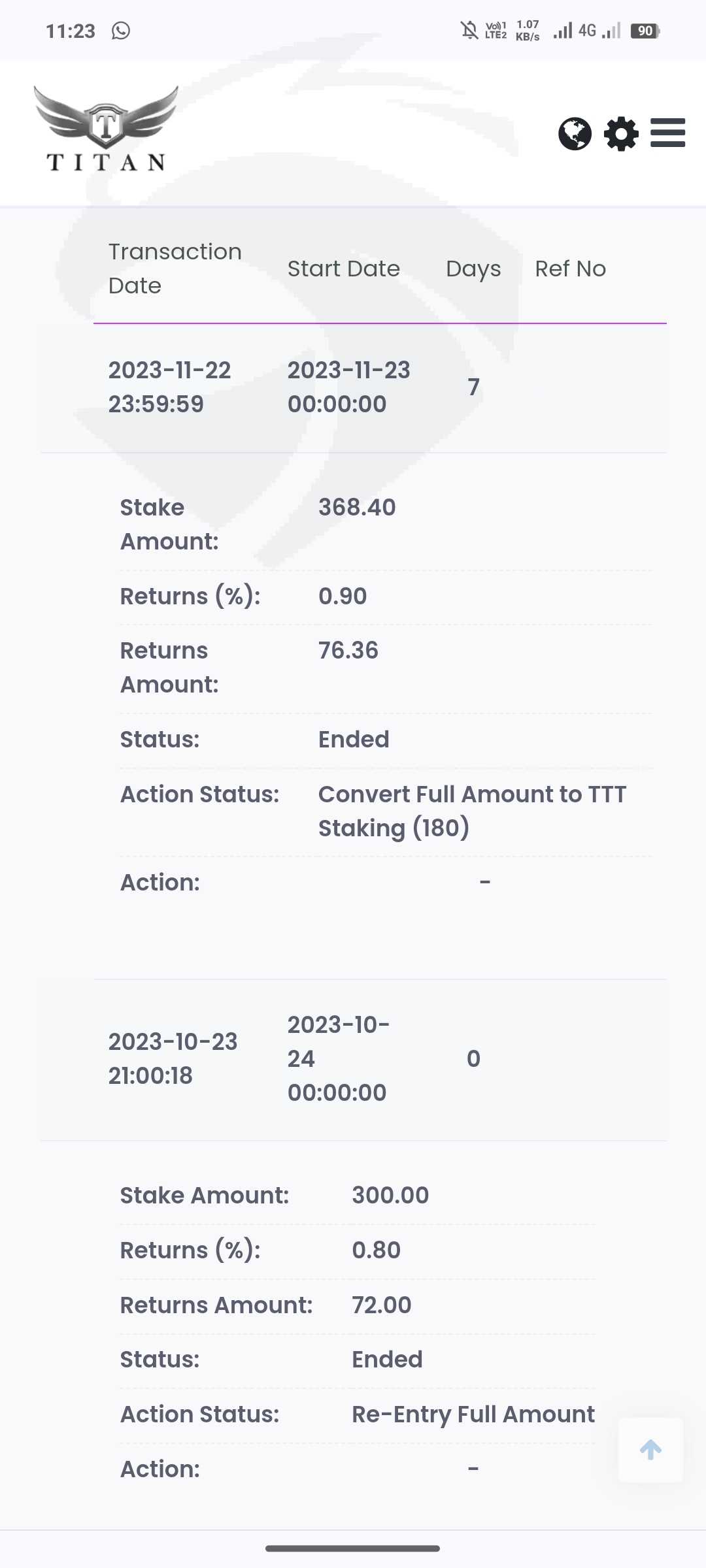Screen dimensions: 706x1568
Task: Tap the muted bell status icon
Action: pos(469,31)
